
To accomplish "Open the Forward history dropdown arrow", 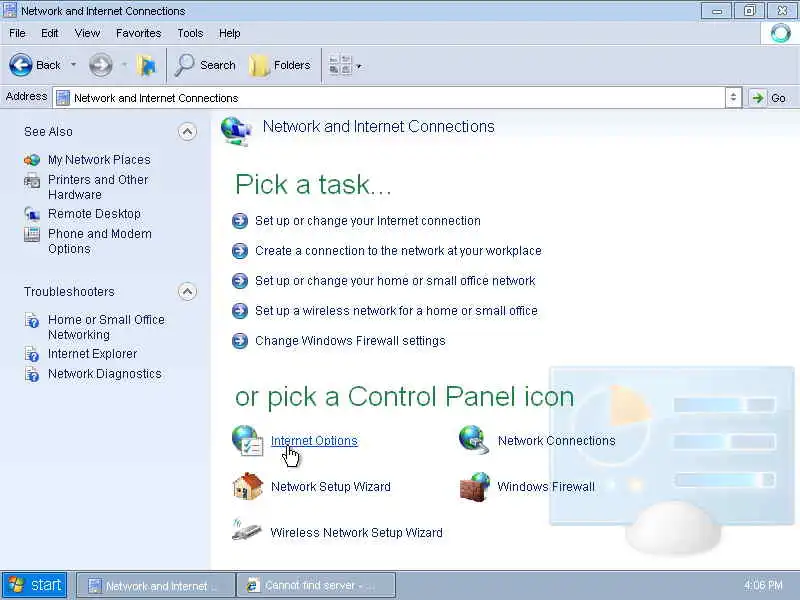I will [124, 65].
